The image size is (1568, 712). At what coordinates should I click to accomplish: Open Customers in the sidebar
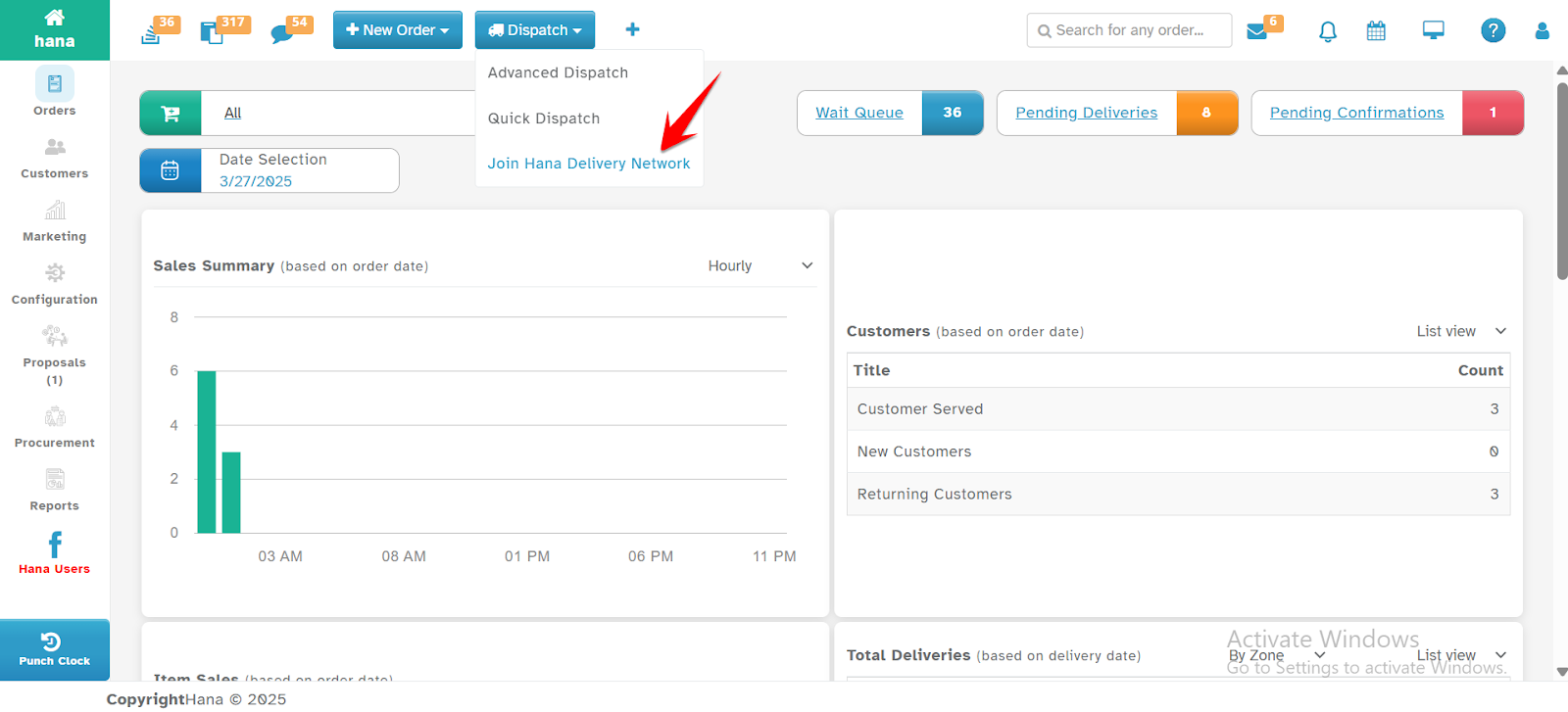(55, 159)
